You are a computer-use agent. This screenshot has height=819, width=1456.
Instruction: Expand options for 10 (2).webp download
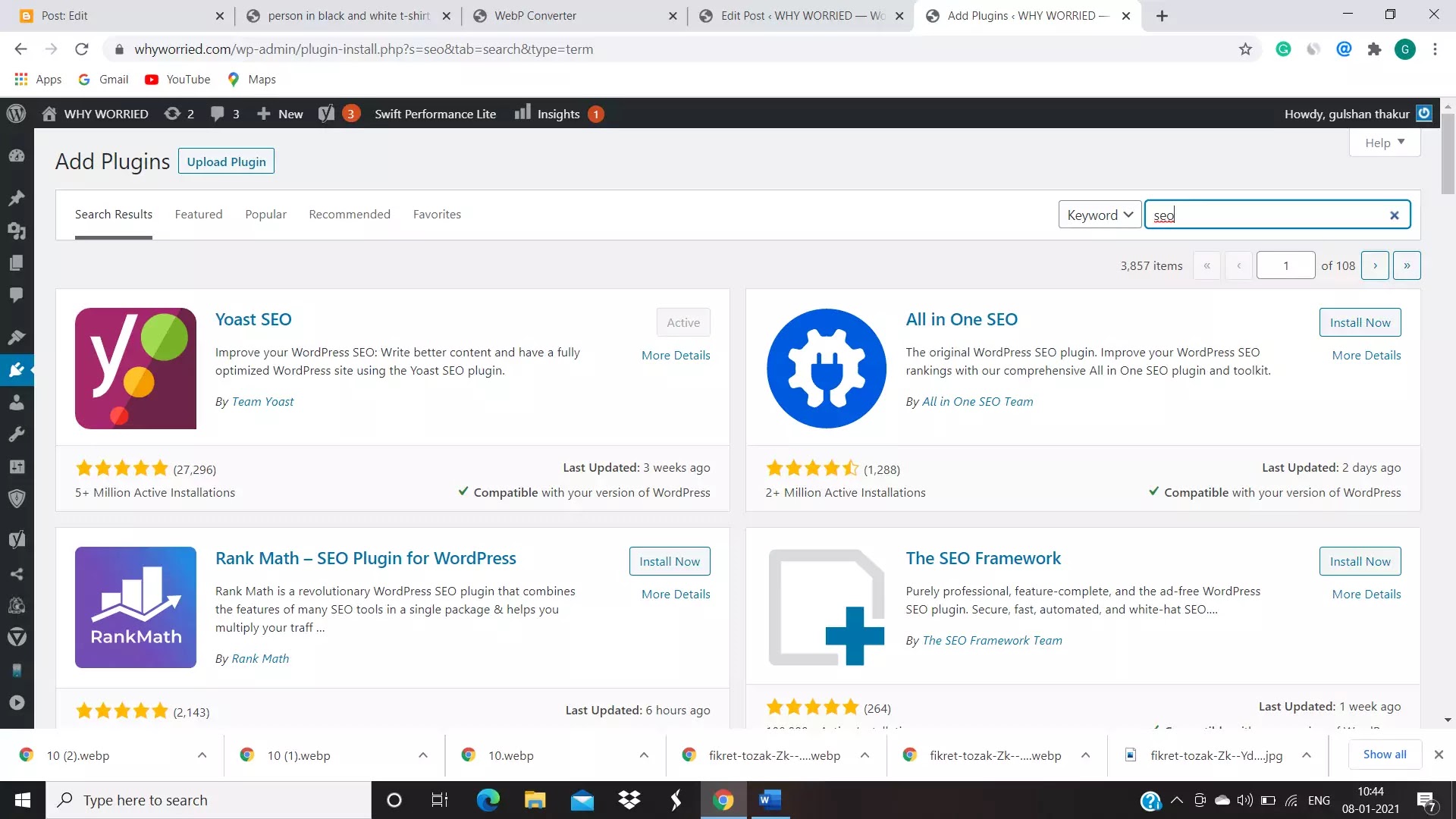[x=202, y=755]
